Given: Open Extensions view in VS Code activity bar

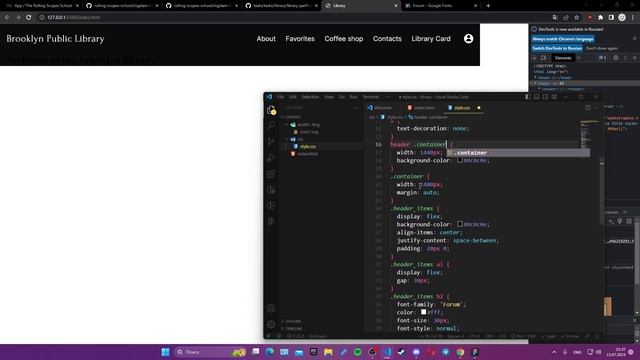Looking at the screenshot, I should [271, 174].
